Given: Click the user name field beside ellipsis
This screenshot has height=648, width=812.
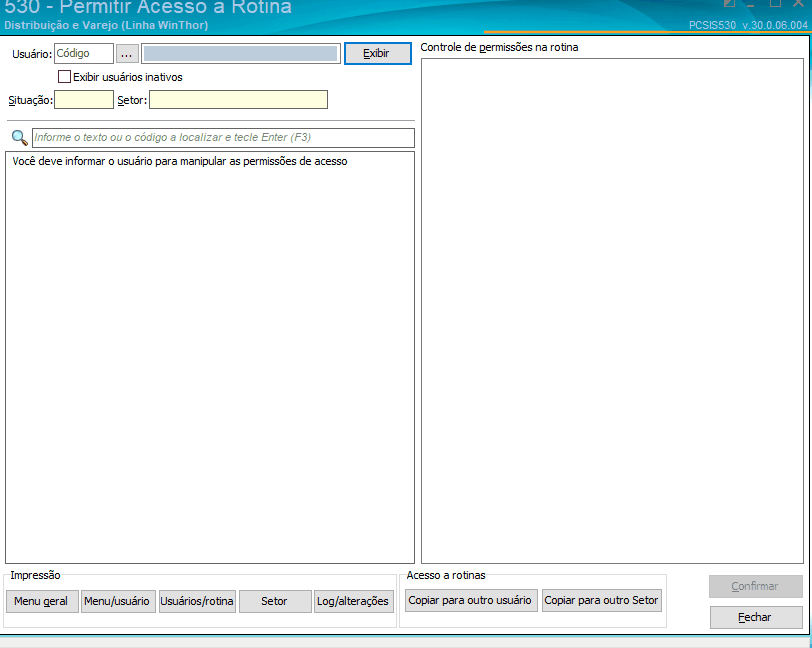Looking at the screenshot, I should point(241,53).
